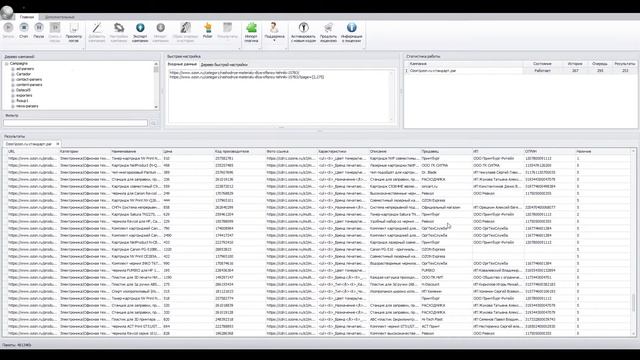Viewport: 640px width, 360px height.
Task: Click the Результаты toolbar icon
Action: tap(227, 31)
